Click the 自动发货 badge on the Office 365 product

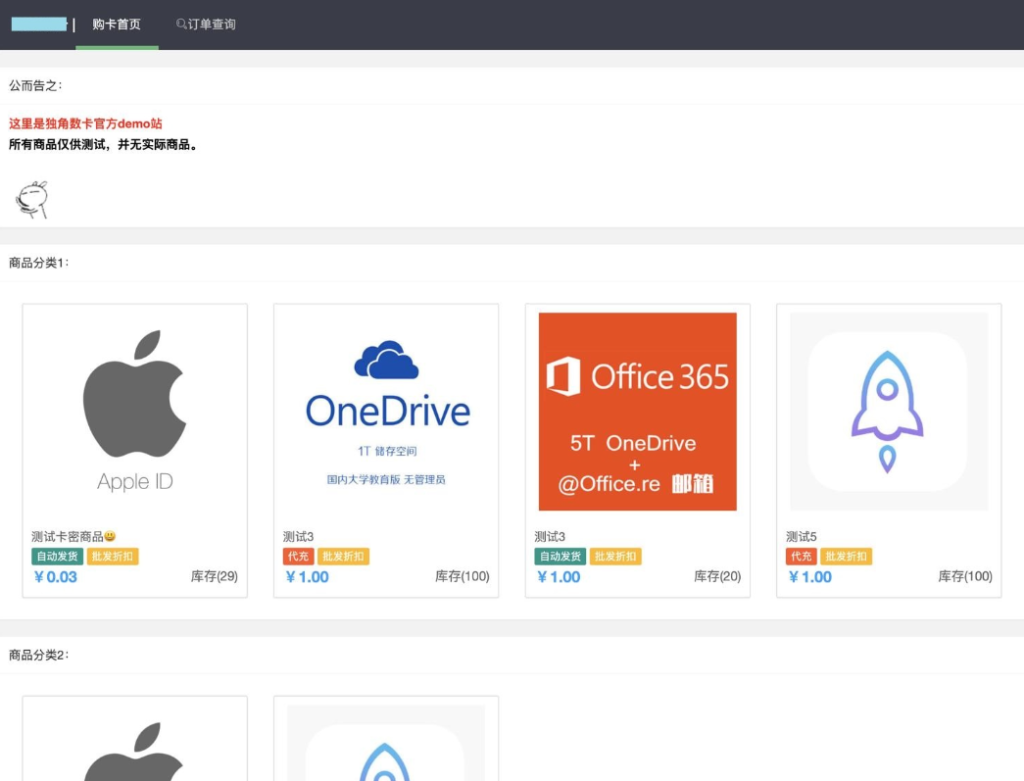click(x=558, y=556)
